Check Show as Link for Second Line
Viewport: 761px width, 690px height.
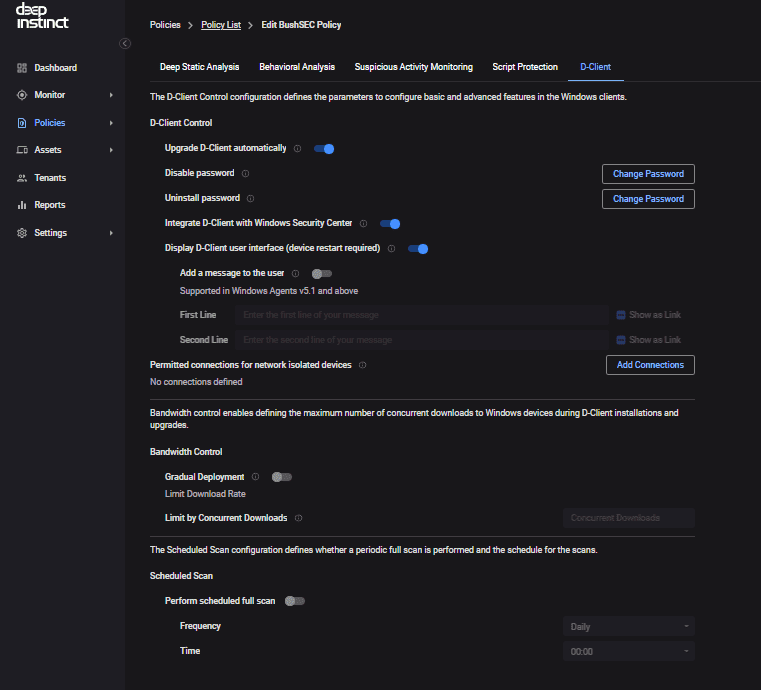(621, 340)
